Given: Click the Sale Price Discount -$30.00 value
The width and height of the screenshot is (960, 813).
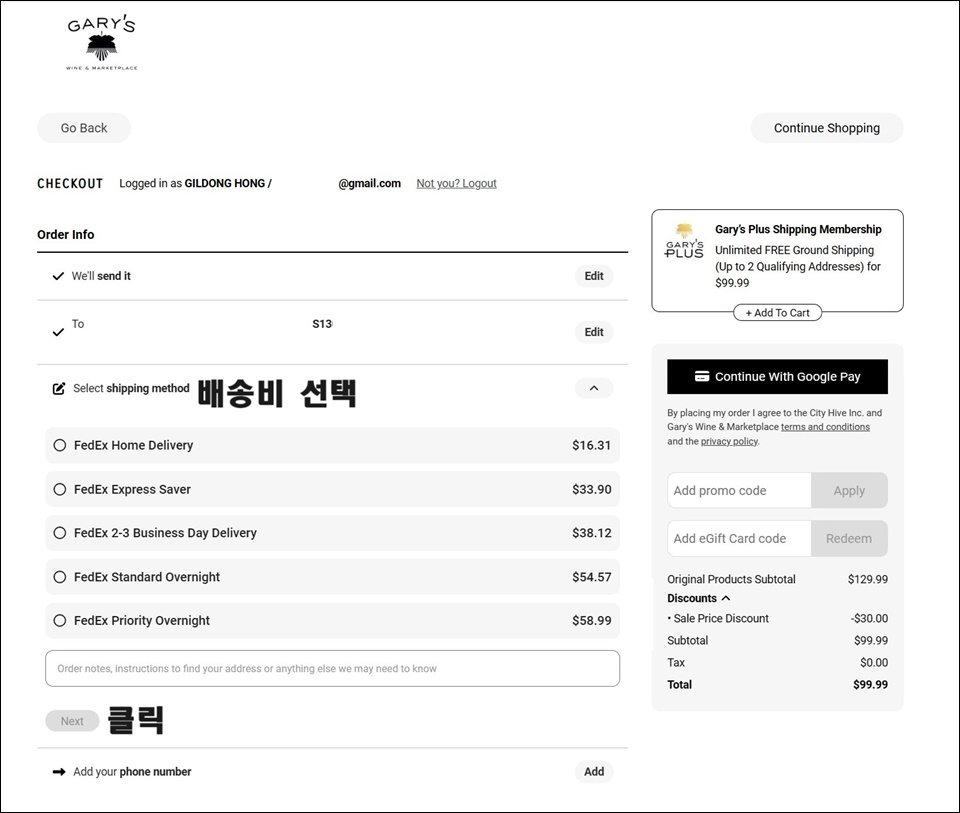Looking at the screenshot, I should 869,618.
